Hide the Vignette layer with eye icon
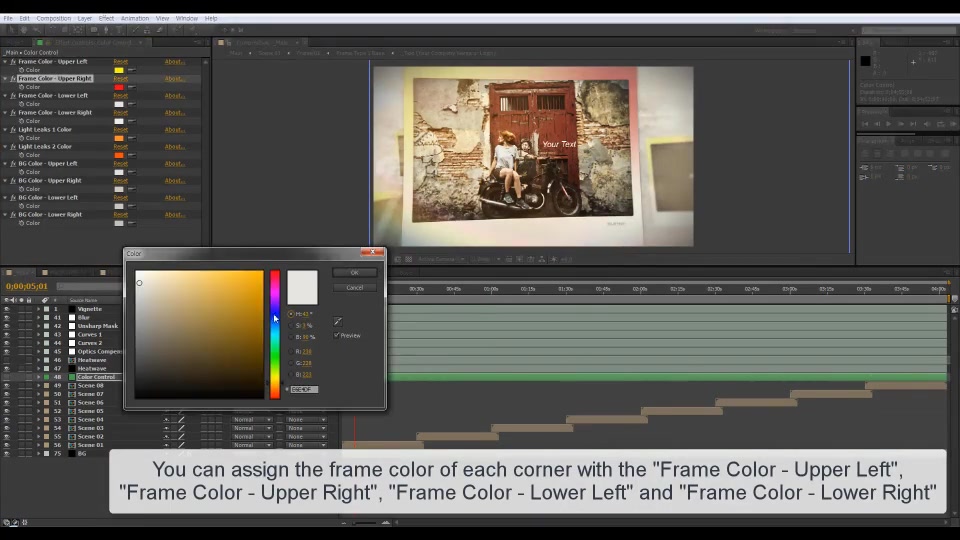This screenshot has height=540, width=960. (7, 309)
